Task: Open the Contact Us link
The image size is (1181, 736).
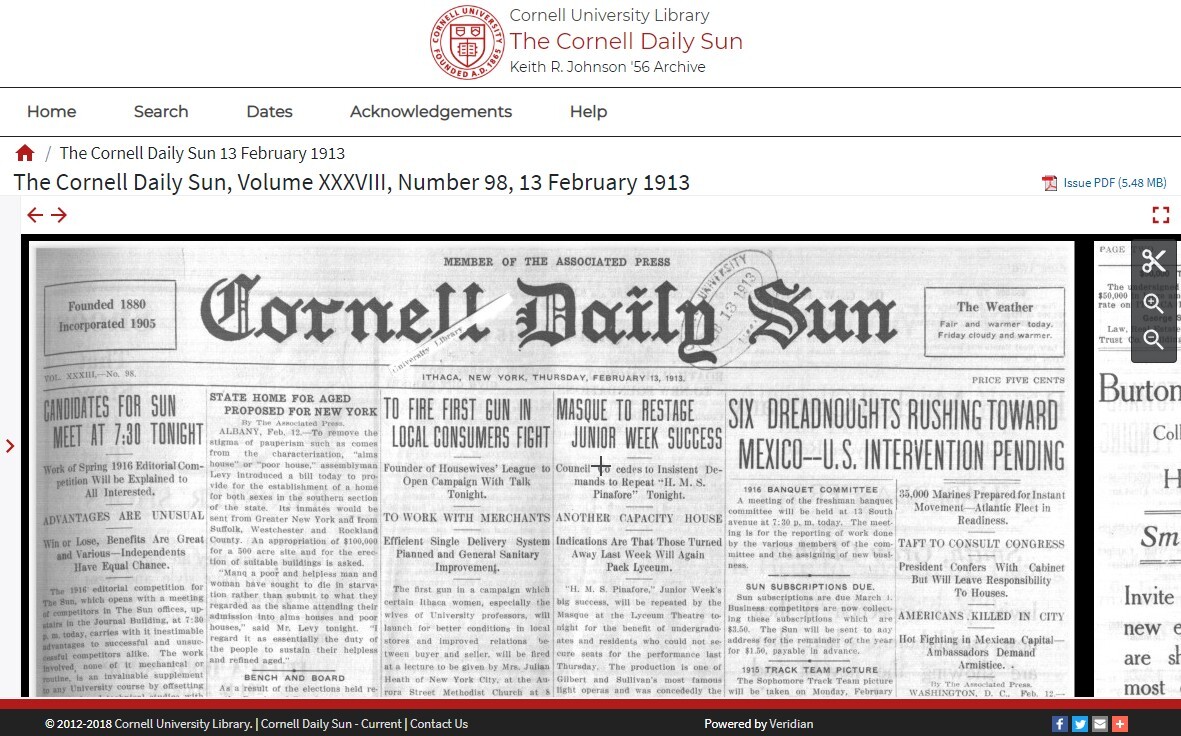Action: coord(438,723)
